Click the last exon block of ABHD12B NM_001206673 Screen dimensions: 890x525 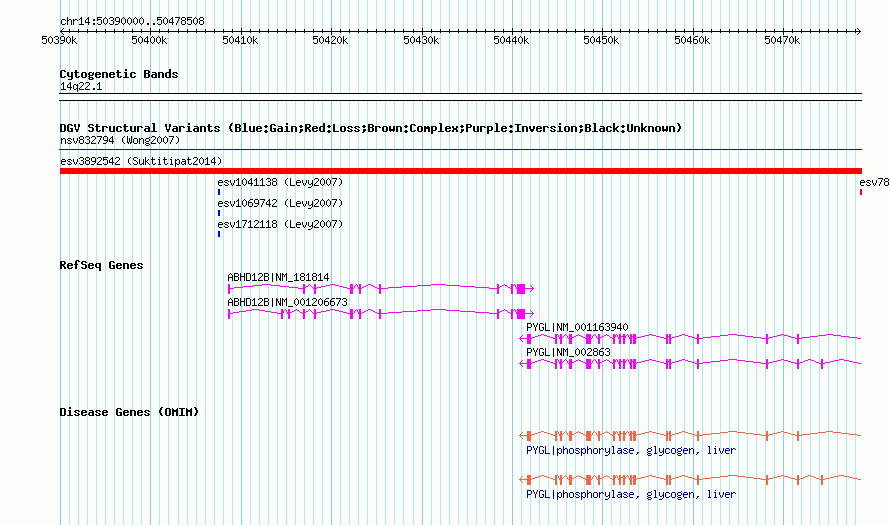[521, 314]
